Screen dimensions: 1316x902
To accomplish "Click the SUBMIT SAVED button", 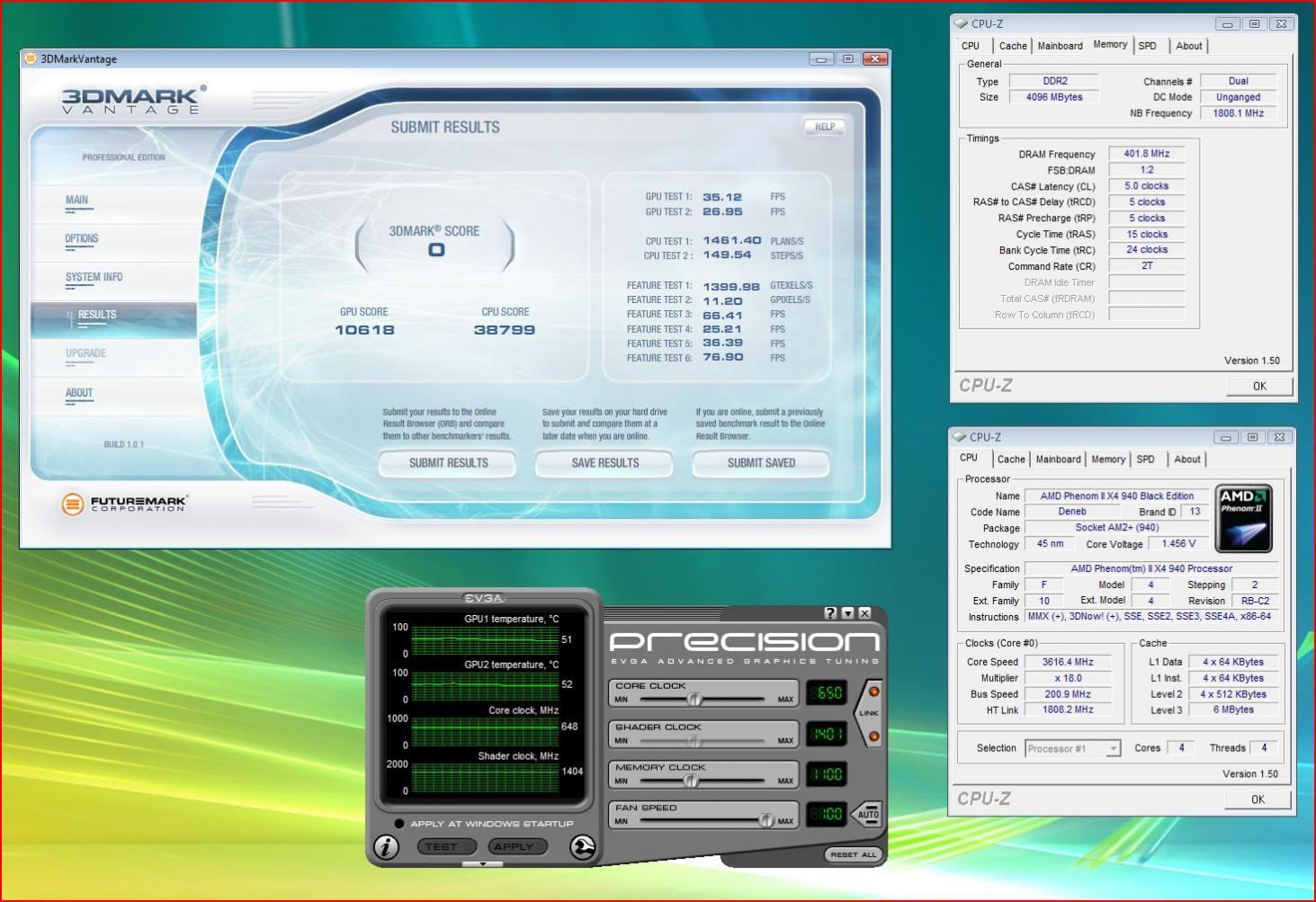I will (761, 463).
